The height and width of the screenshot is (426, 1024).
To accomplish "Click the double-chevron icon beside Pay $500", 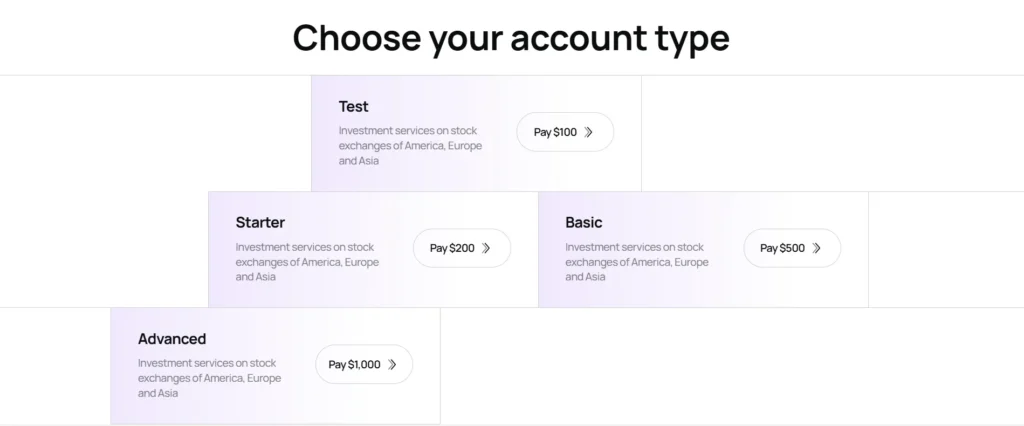I will pos(816,248).
